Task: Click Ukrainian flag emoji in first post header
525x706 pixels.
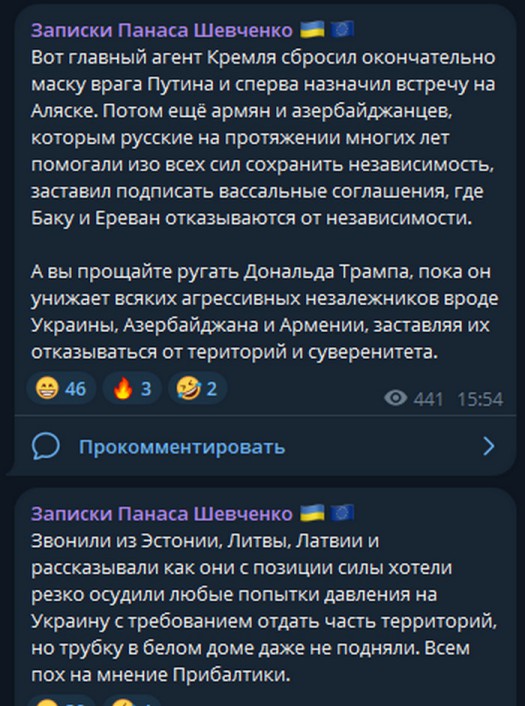Action: (312, 30)
